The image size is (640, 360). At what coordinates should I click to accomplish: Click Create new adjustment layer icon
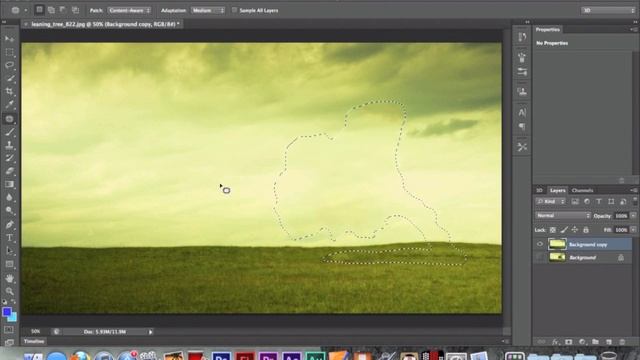(x=582, y=342)
